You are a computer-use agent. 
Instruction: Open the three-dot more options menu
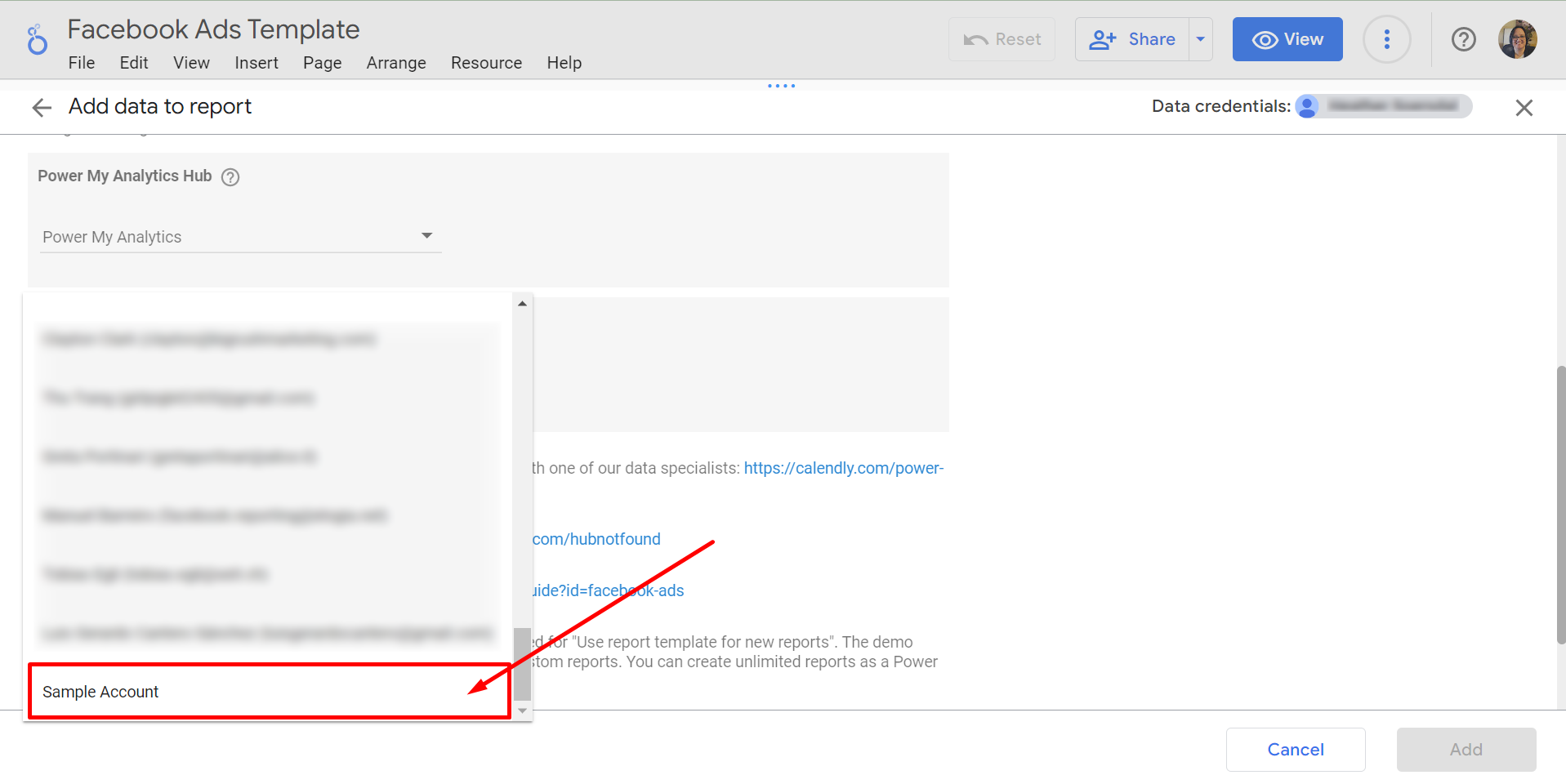pos(1386,39)
